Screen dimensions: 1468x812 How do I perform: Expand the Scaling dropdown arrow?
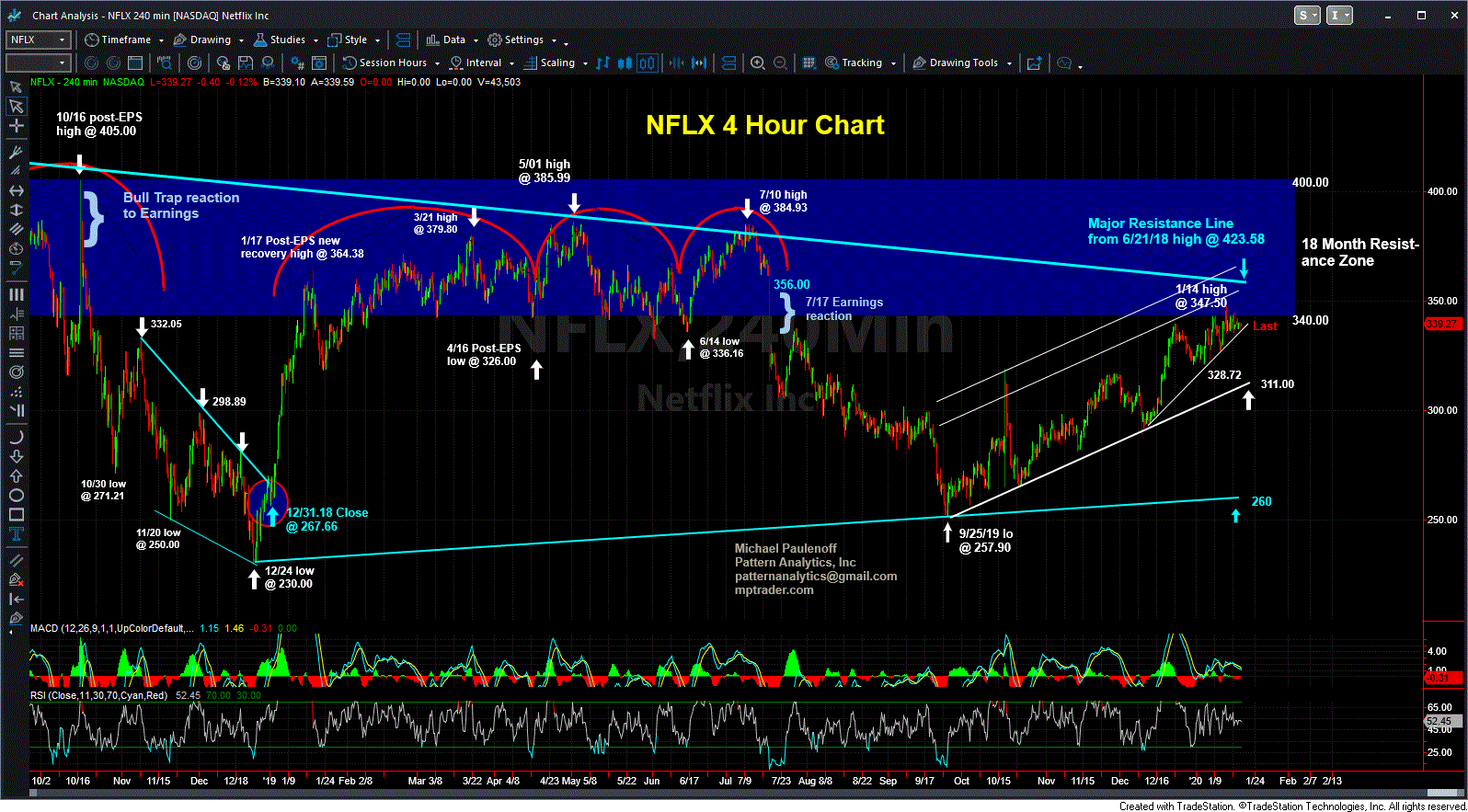click(585, 63)
